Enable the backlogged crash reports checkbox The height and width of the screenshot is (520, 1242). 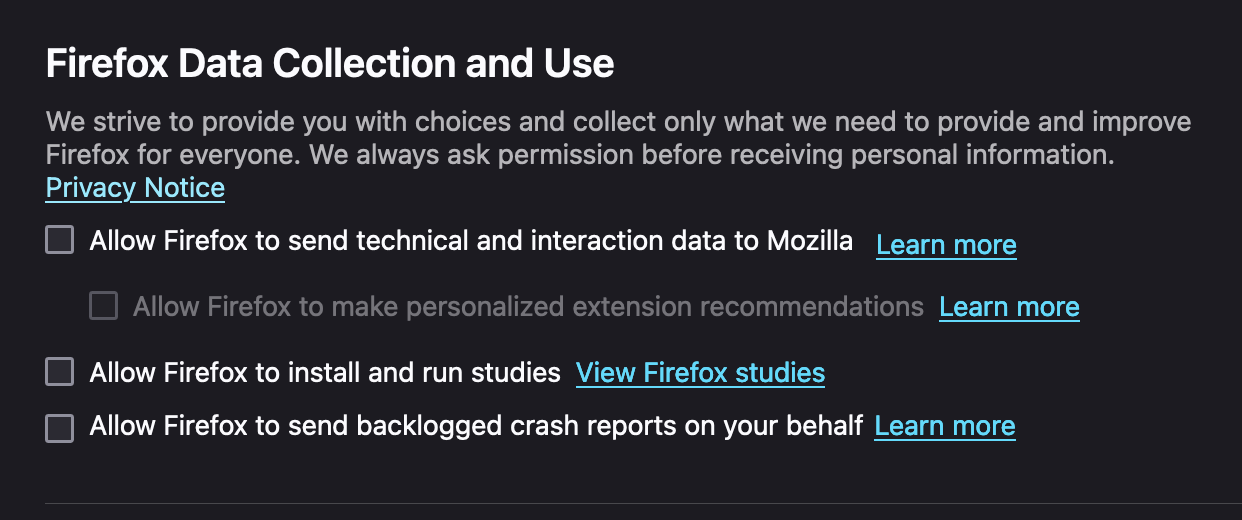pos(60,428)
